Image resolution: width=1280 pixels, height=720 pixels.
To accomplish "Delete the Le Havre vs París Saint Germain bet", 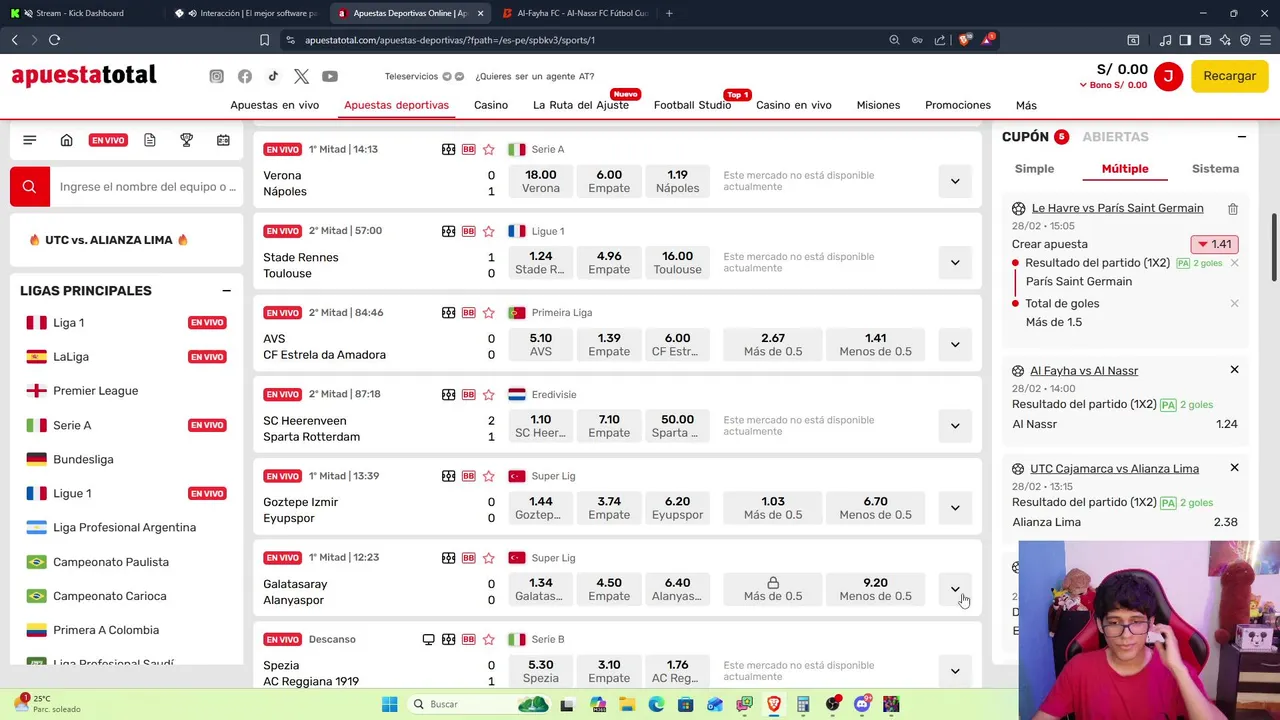I will pos(1232,209).
